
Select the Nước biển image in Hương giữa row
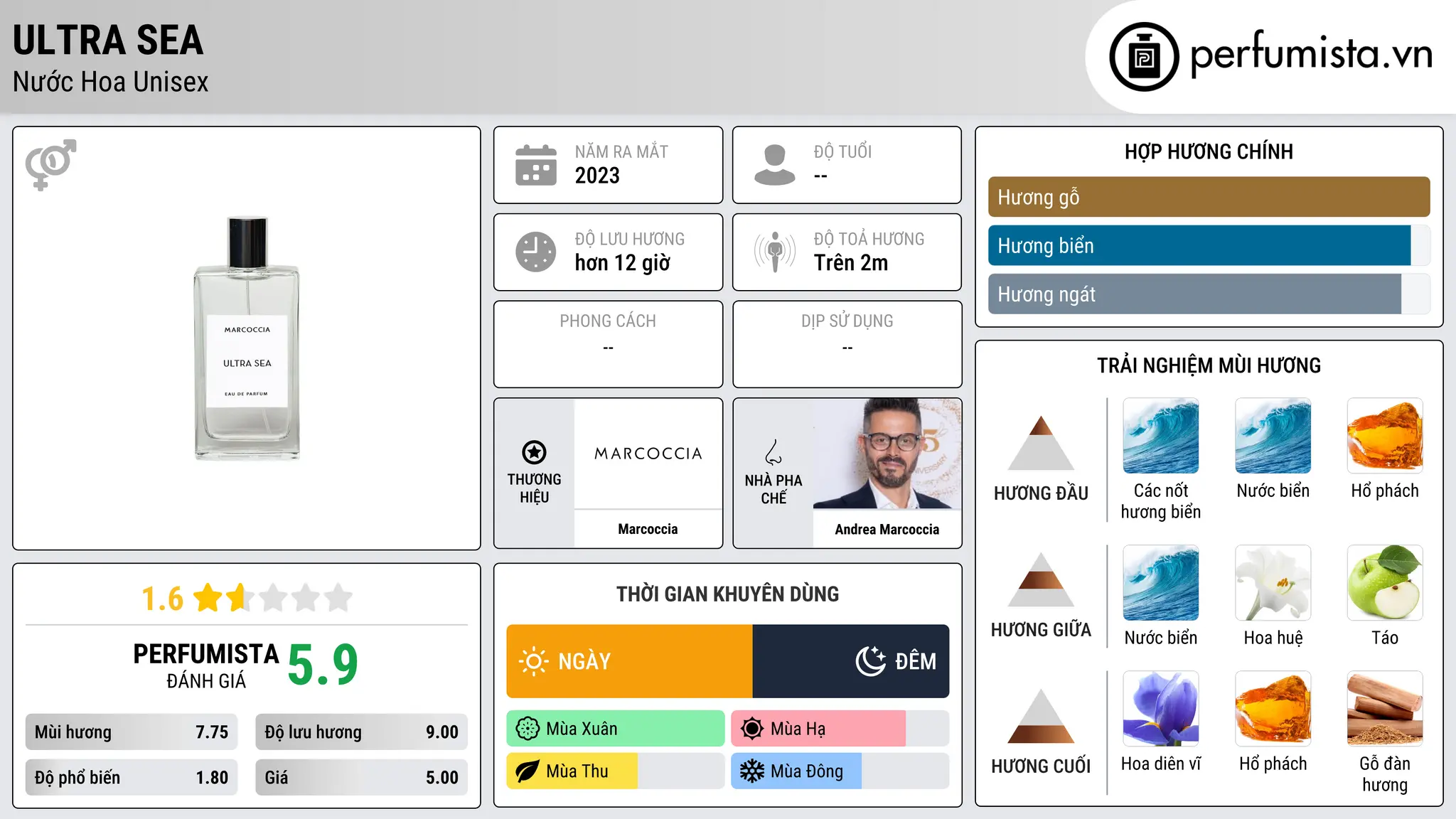coord(1160,583)
